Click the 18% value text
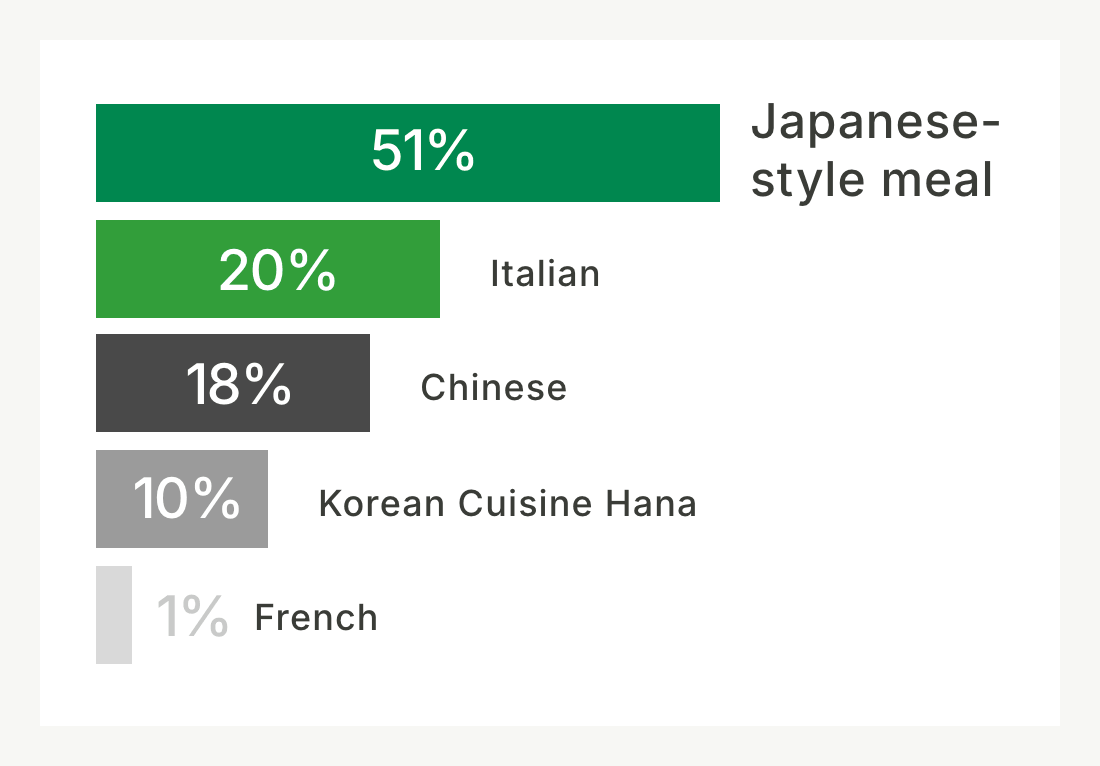This screenshot has height=766, width=1100. tap(239, 384)
